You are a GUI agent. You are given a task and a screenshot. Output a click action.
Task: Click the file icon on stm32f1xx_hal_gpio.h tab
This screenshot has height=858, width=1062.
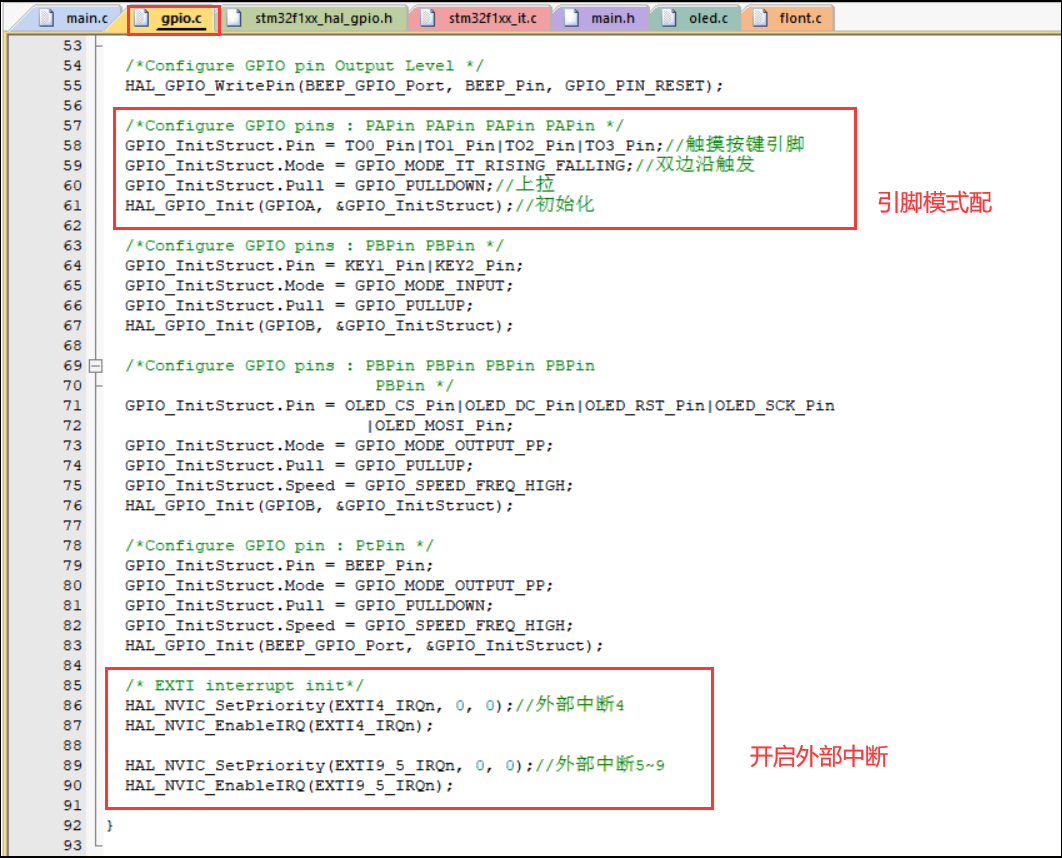pyautogui.click(x=234, y=18)
